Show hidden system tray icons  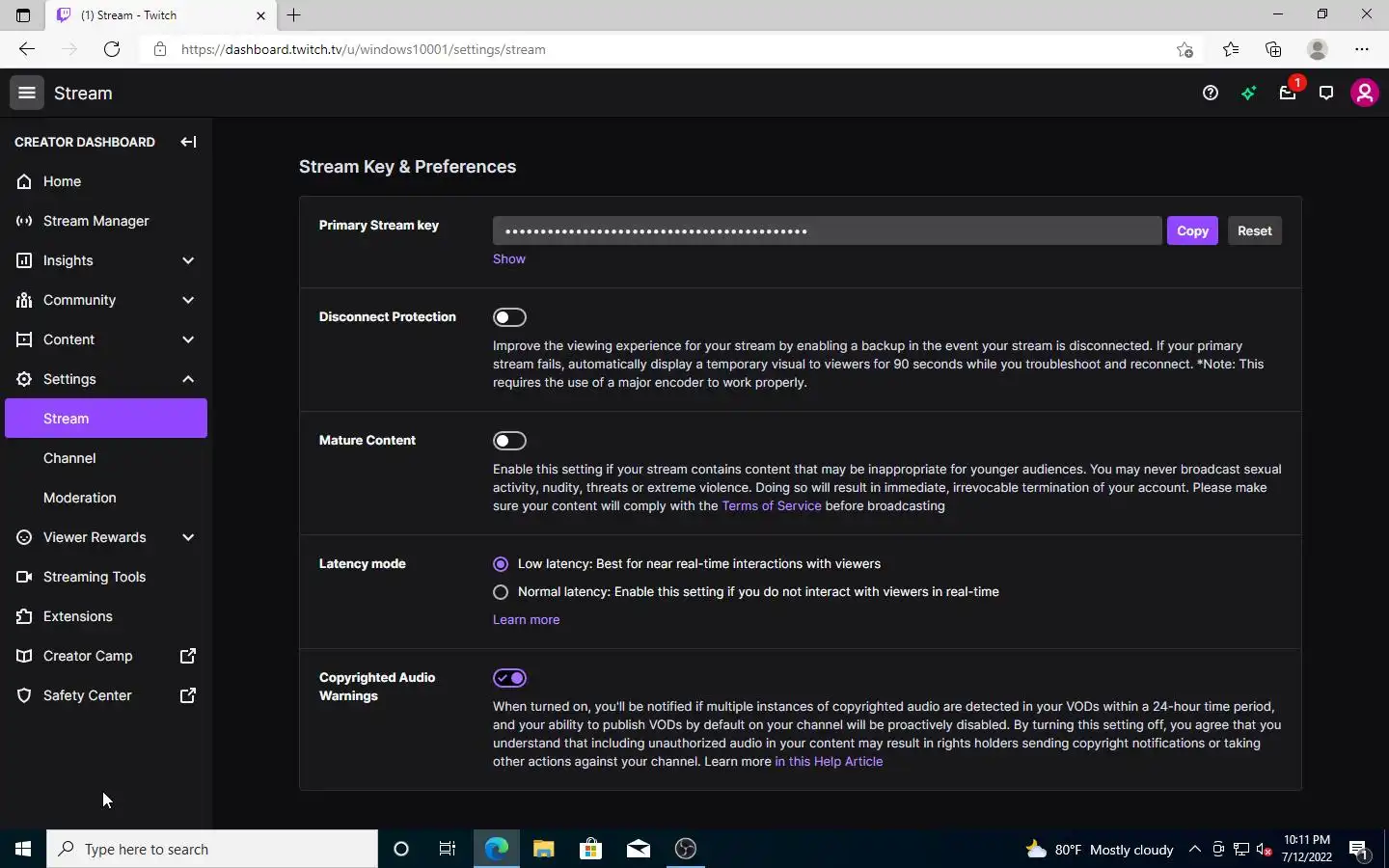(1195, 849)
